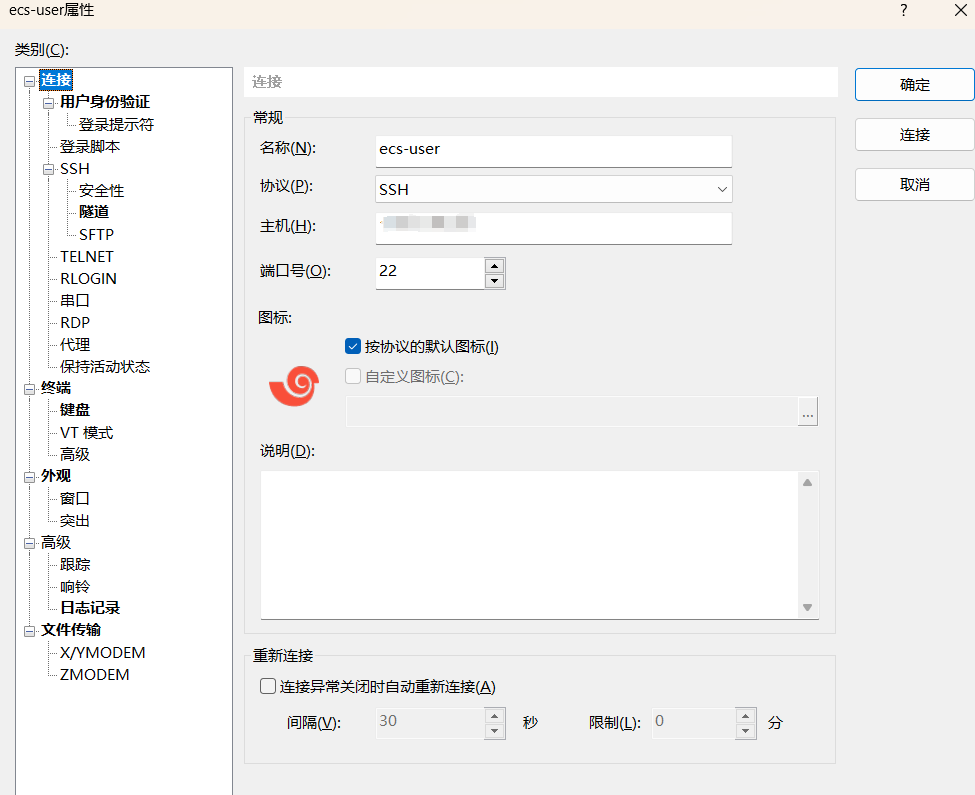Screen dimensions: 975x795
Task: Select VT 模式 in the tree
Action: point(86,433)
